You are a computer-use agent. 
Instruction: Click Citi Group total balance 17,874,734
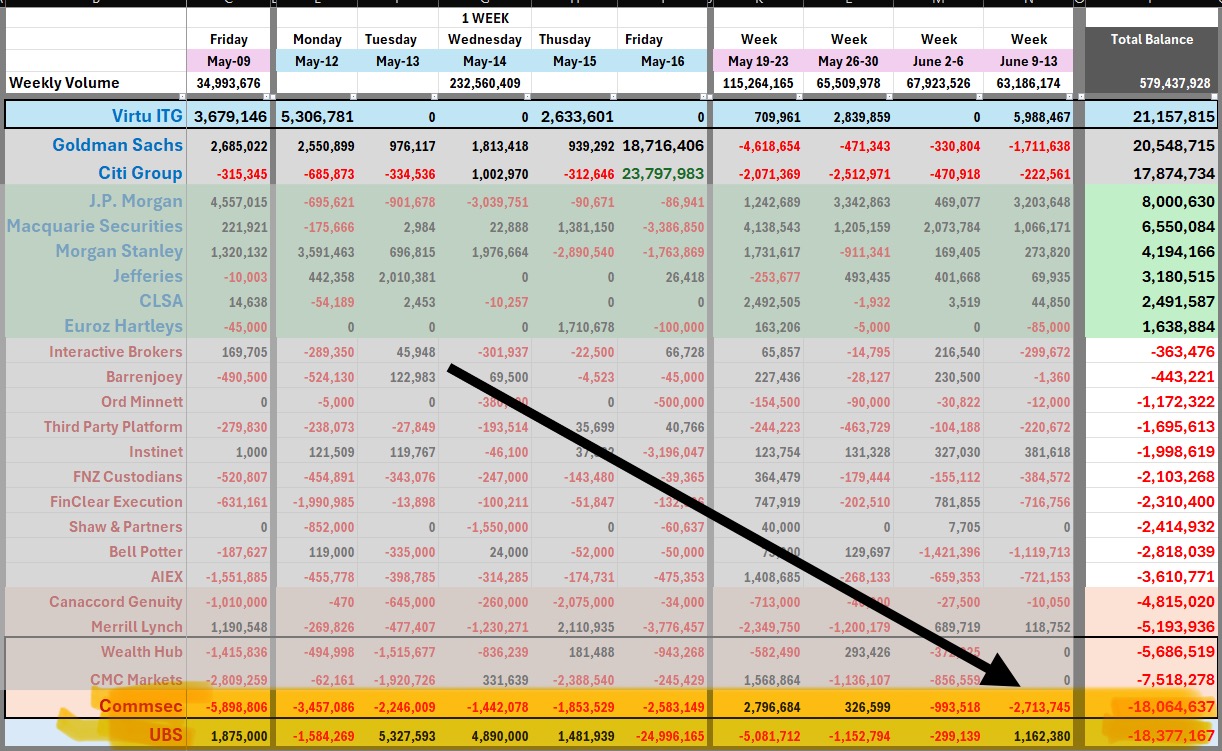click(x=1174, y=173)
